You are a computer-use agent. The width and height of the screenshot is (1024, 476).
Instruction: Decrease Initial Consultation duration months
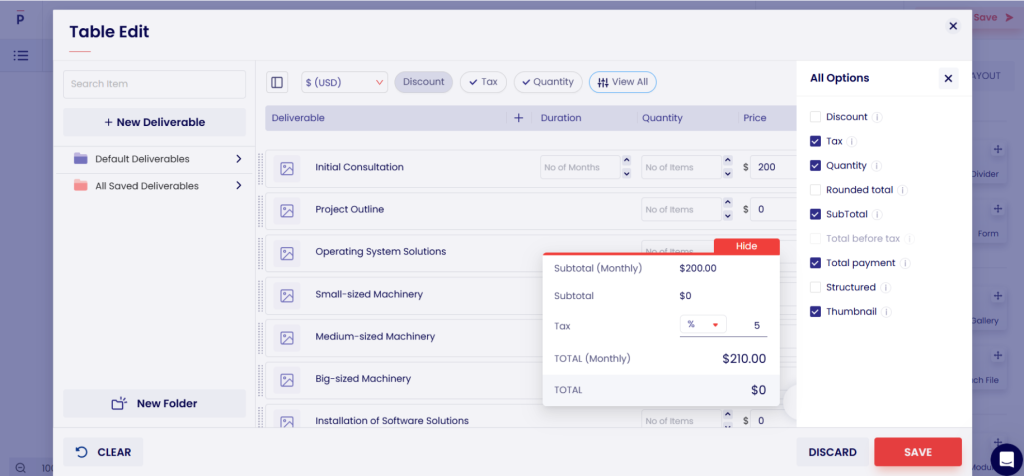point(626,174)
